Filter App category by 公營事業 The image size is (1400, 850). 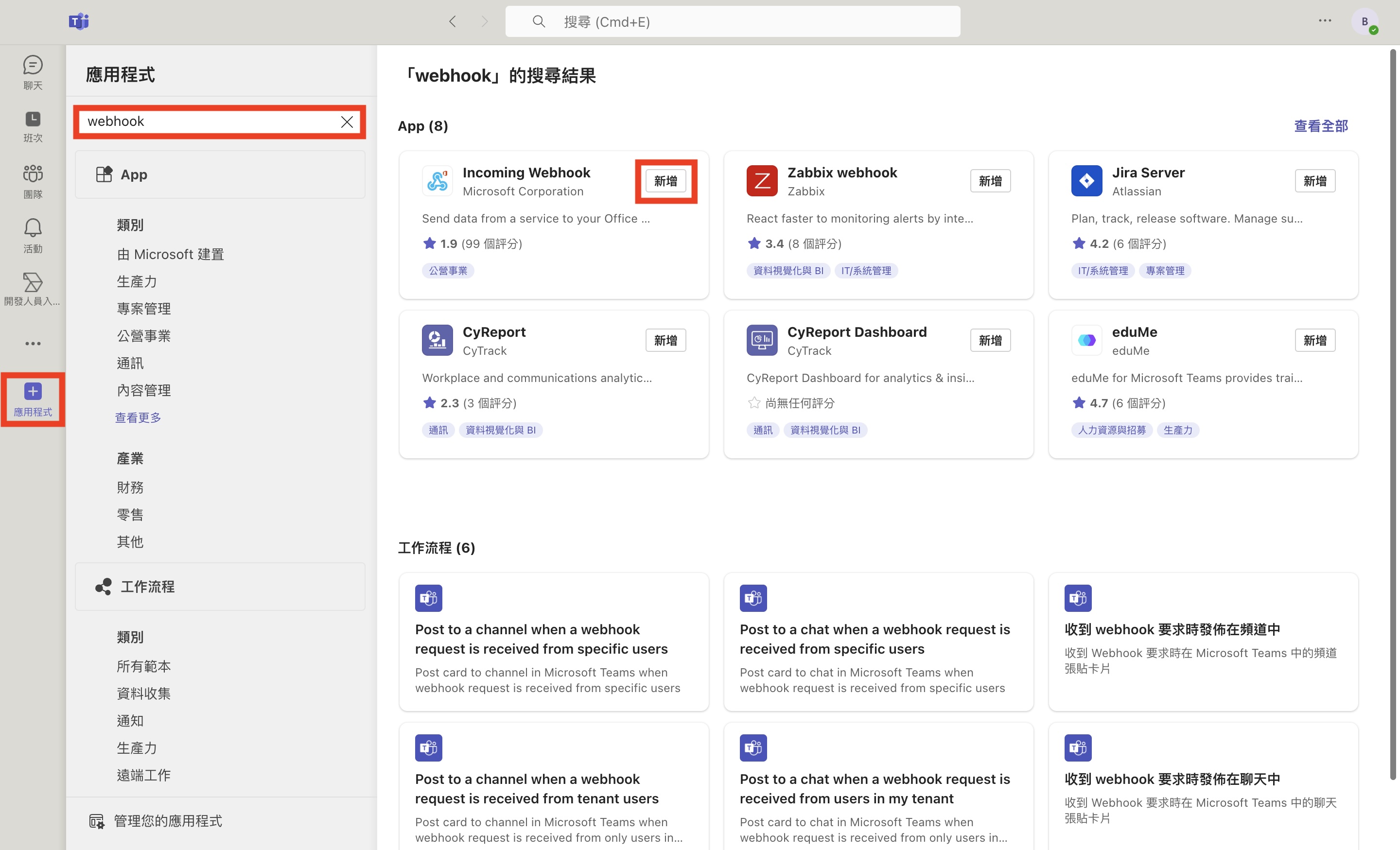[x=144, y=336]
